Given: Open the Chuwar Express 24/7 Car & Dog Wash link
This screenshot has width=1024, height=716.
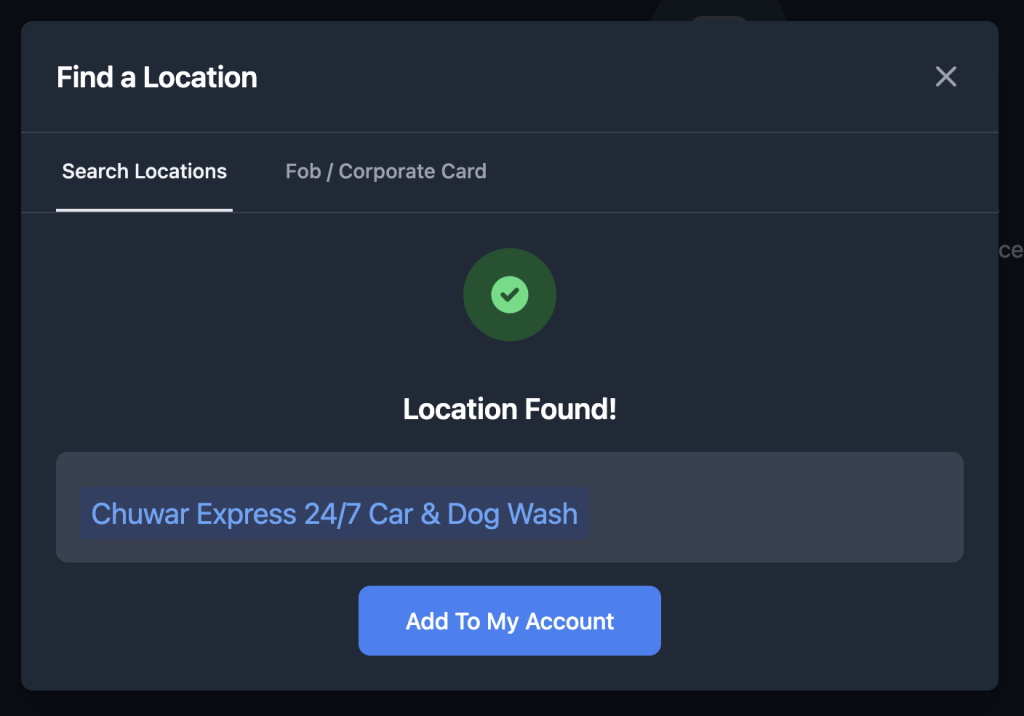Looking at the screenshot, I should (334, 514).
